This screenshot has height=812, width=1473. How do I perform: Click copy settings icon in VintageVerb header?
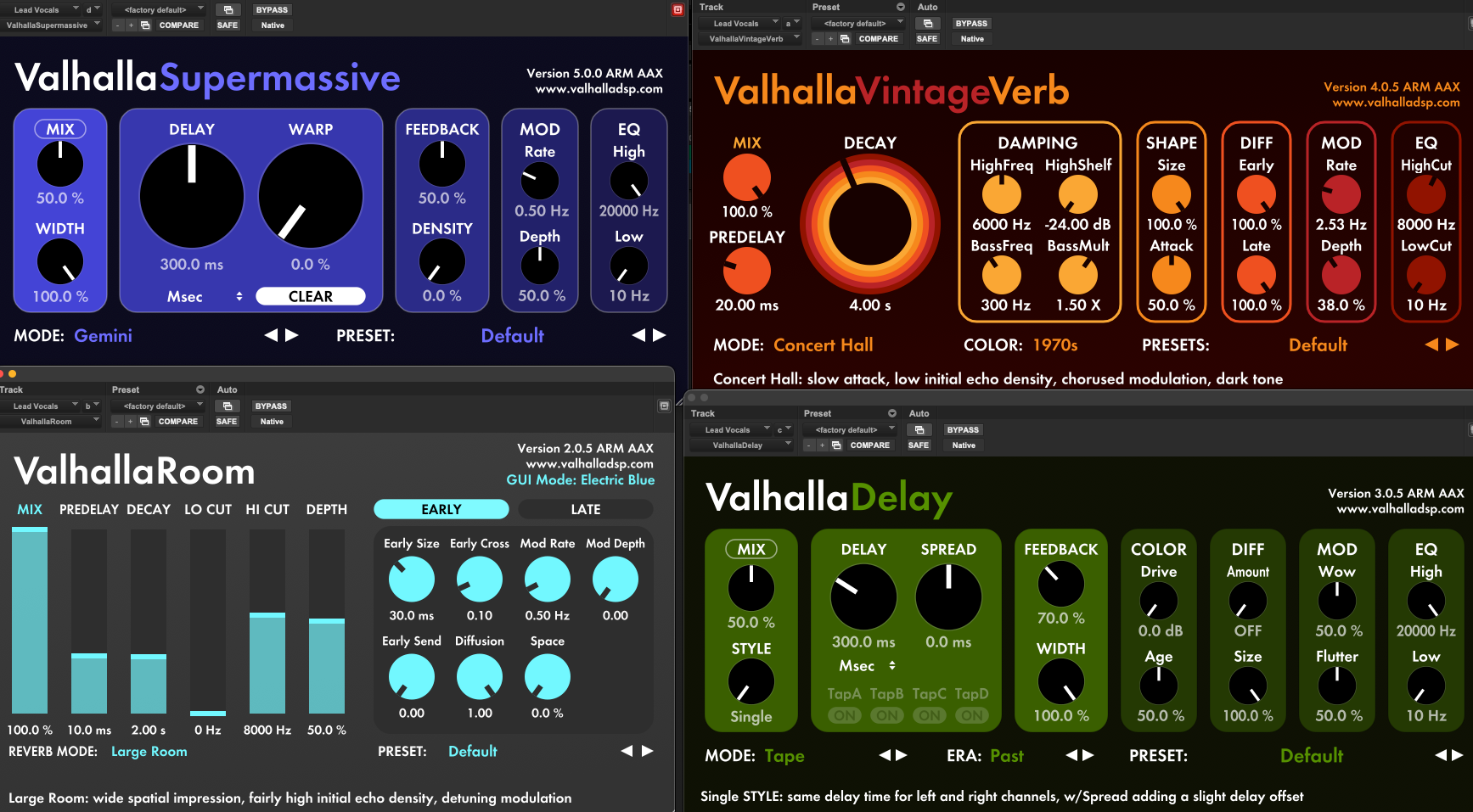tap(845, 39)
